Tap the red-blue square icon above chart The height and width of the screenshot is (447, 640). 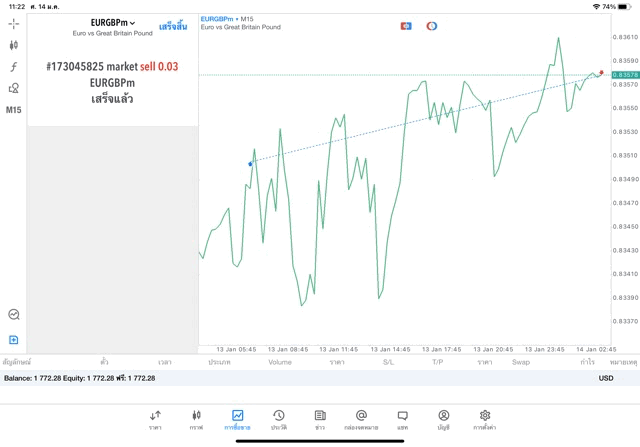pos(406,26)
